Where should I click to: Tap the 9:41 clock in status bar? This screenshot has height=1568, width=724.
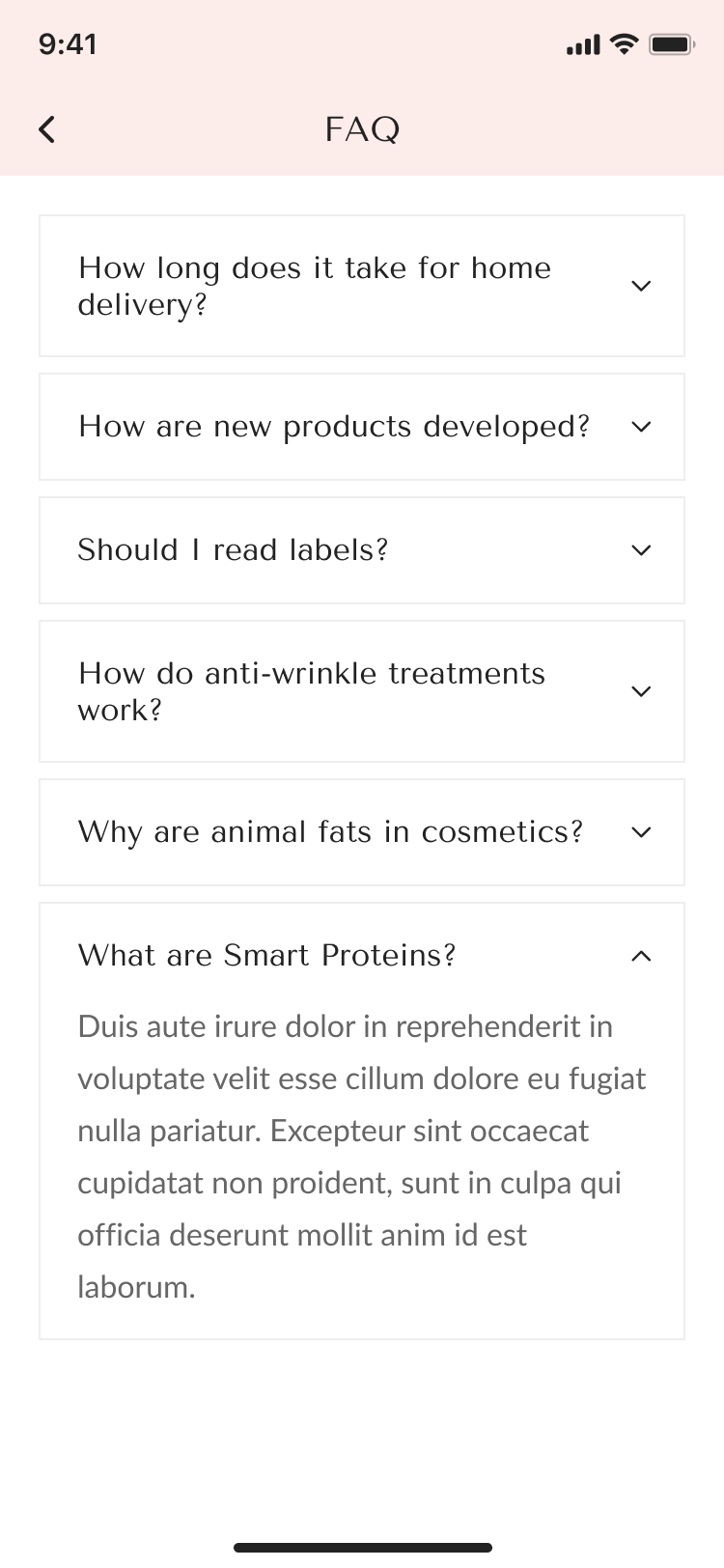coord(68,44)
